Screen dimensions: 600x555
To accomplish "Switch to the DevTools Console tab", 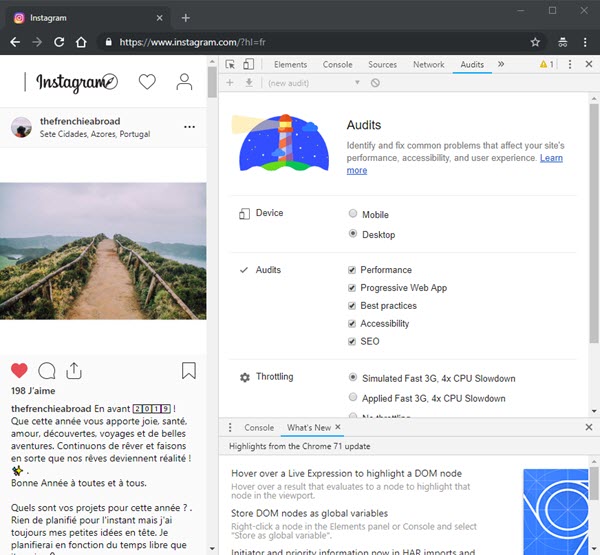I will click(x=338, y=65).
